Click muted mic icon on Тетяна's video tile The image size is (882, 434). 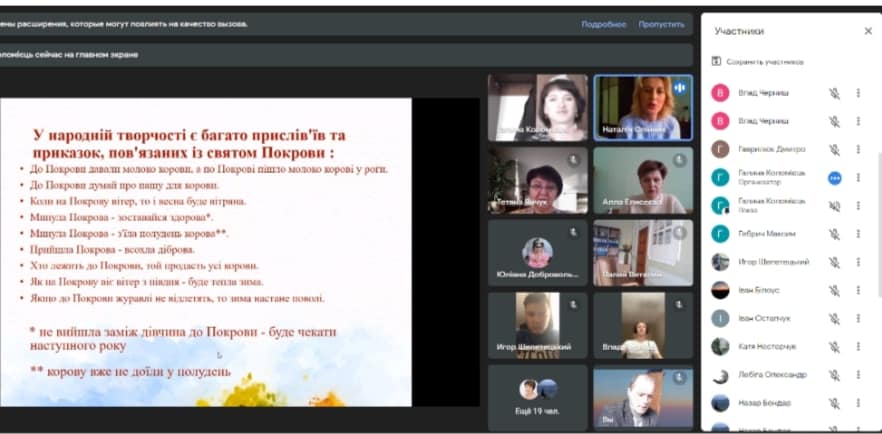tap(573, 160)
